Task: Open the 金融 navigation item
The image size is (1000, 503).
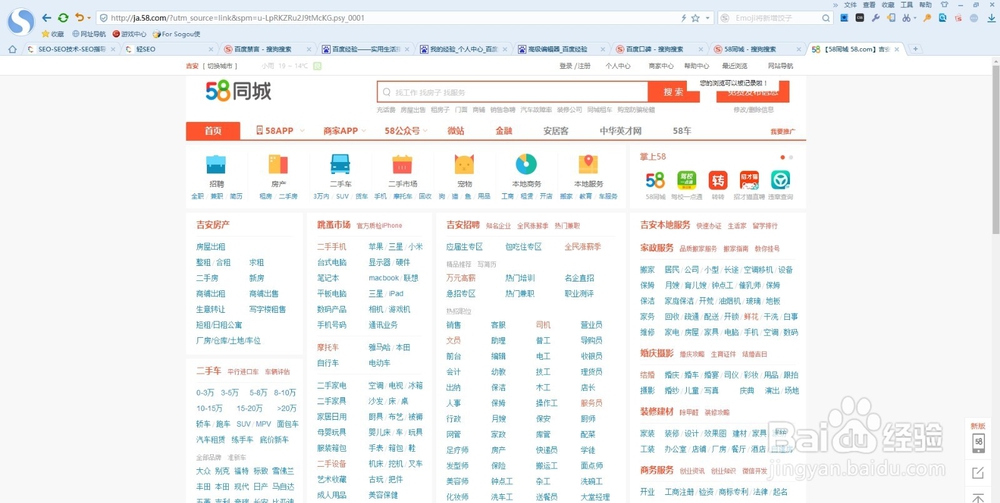Action: (x=504, y=131)
